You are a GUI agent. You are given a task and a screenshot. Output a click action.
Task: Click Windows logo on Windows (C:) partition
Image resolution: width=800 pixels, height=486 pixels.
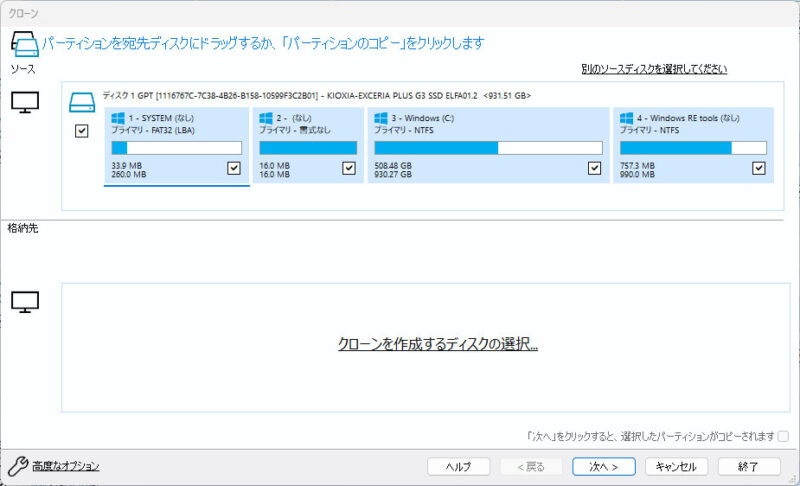380,118
